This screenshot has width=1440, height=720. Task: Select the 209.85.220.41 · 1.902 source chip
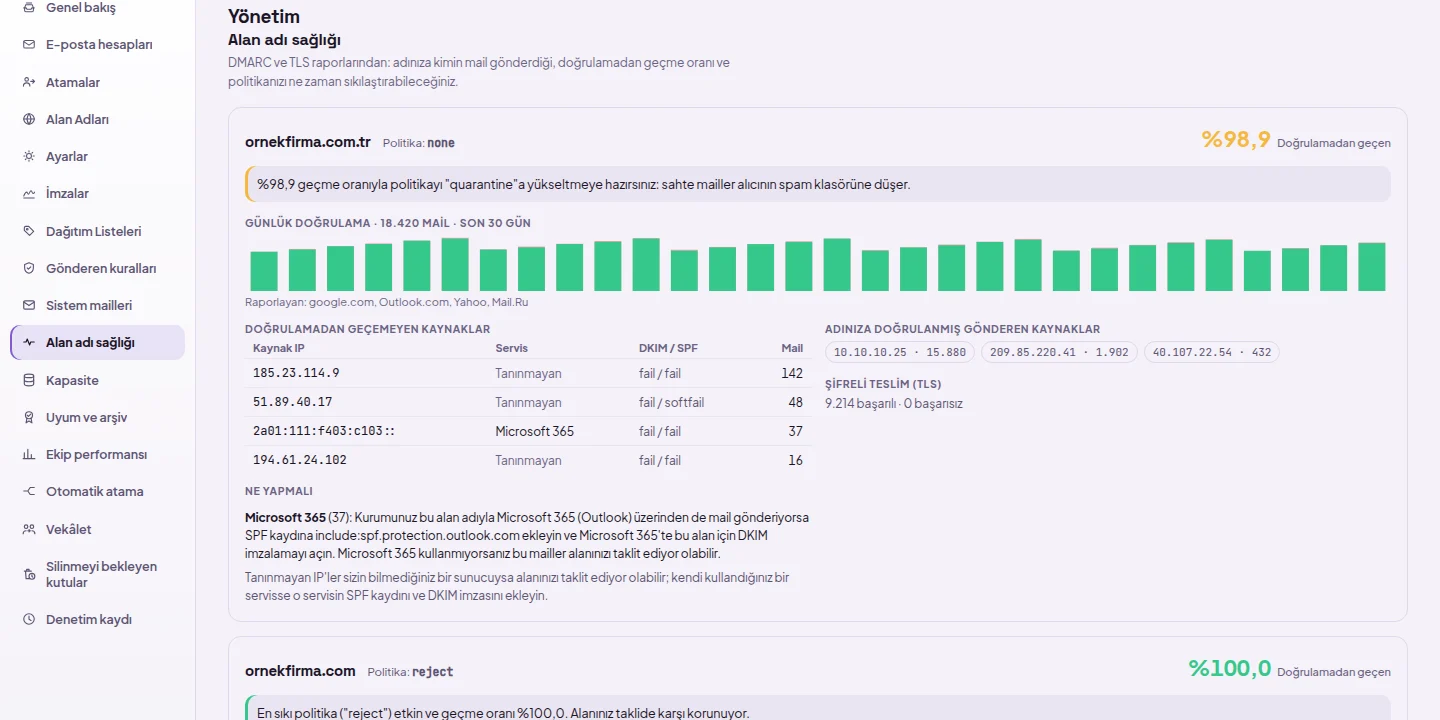(1059, 352)
